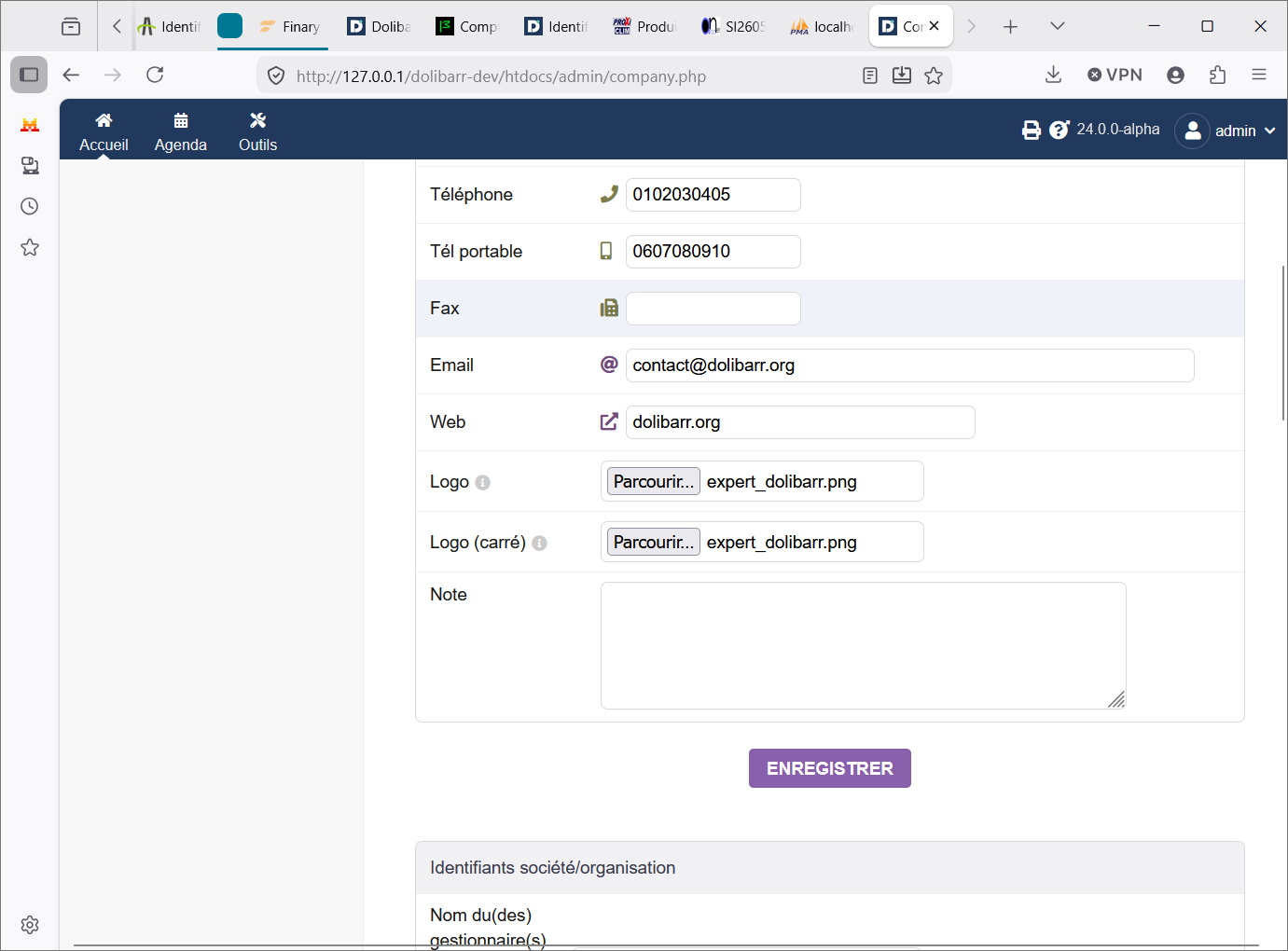
Task: Bookmark this page with the star icon
Action: point(934,76)
